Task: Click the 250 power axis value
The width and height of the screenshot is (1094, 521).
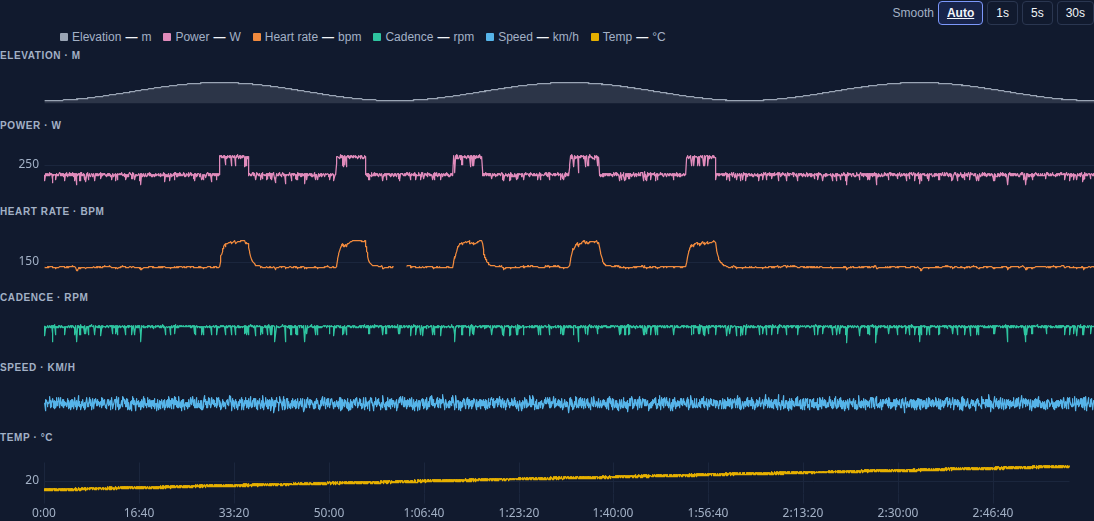Action: (x=29, y=165)
